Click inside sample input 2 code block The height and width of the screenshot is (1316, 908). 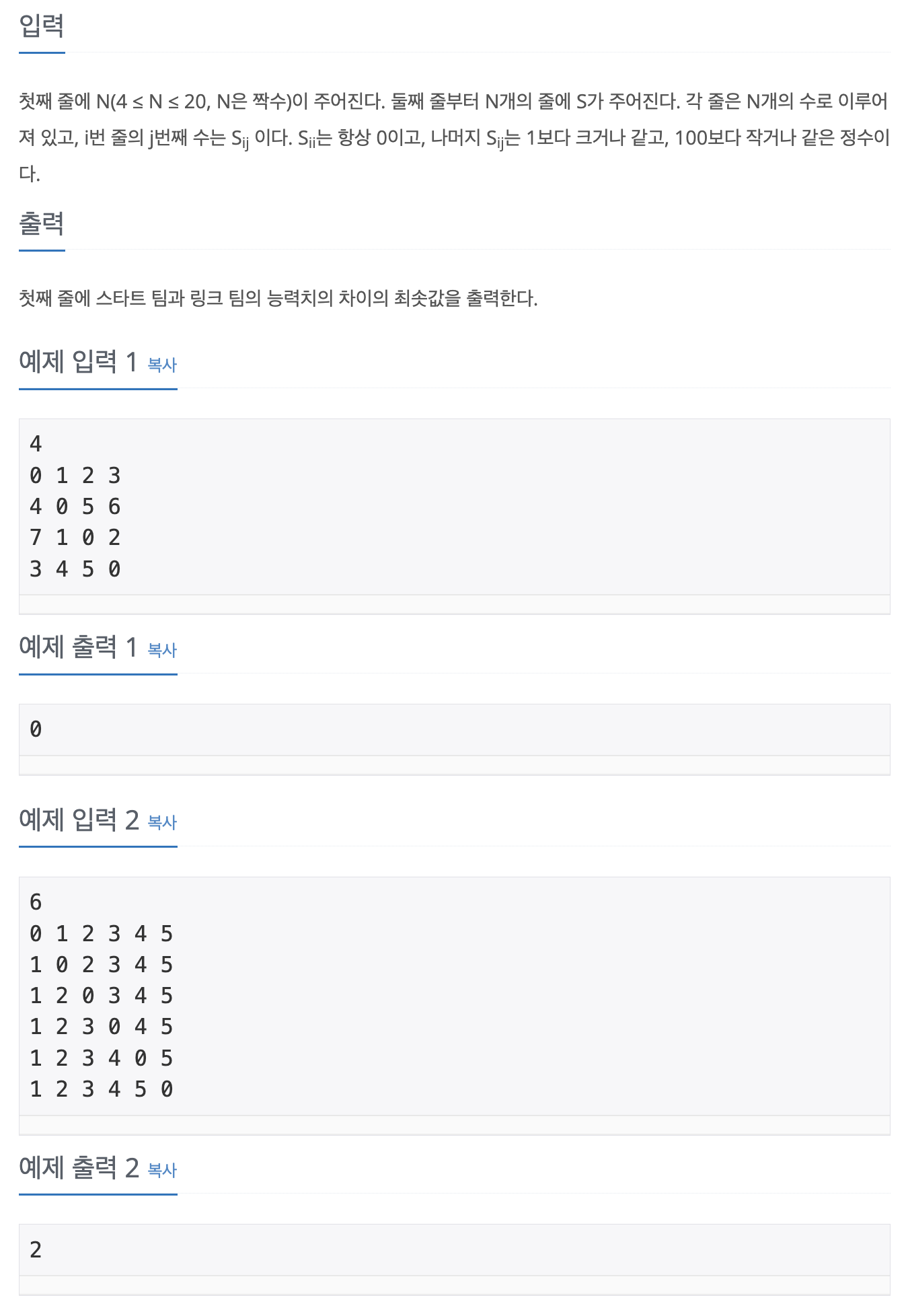coord(454,996)
